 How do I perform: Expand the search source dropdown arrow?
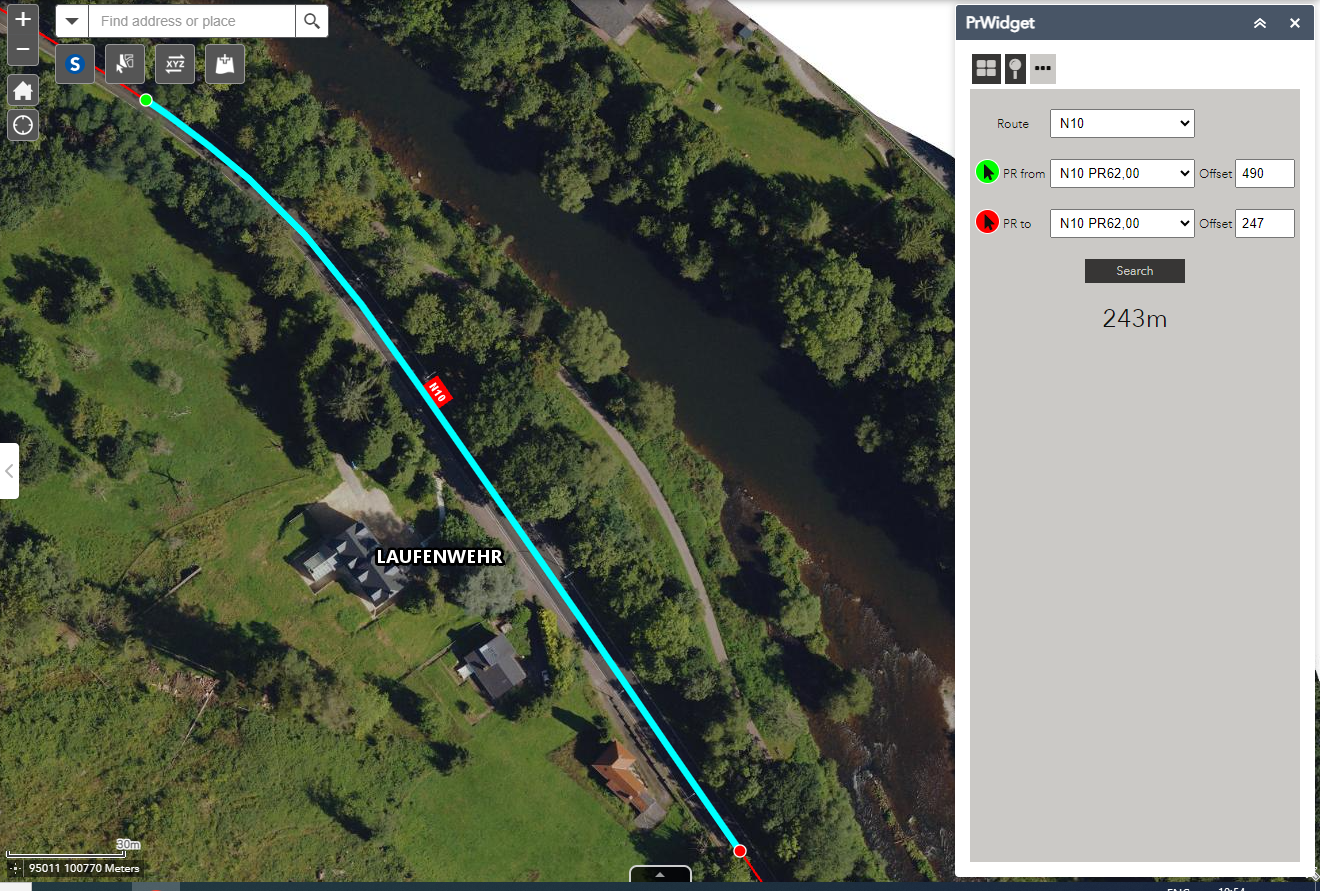[72, 21]
